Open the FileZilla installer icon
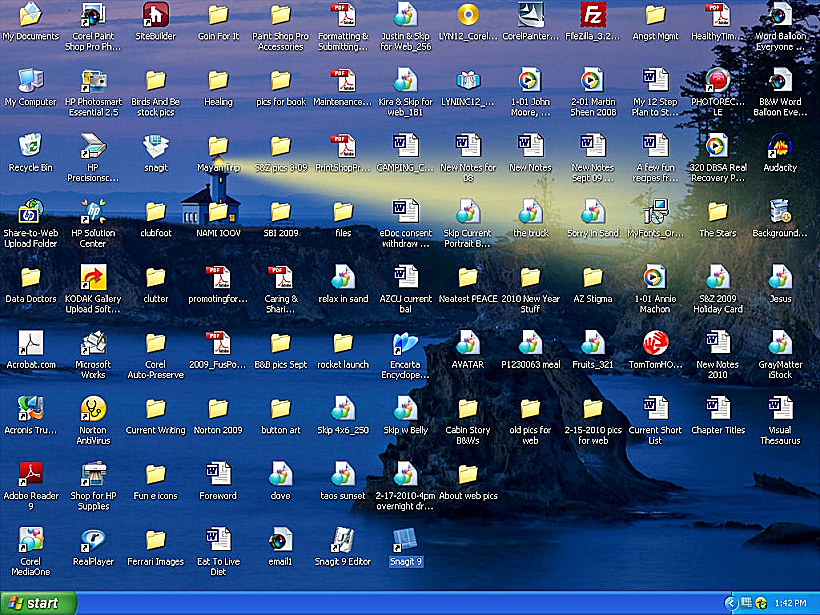Screen dimensions: 820x615 coord(593,15)
